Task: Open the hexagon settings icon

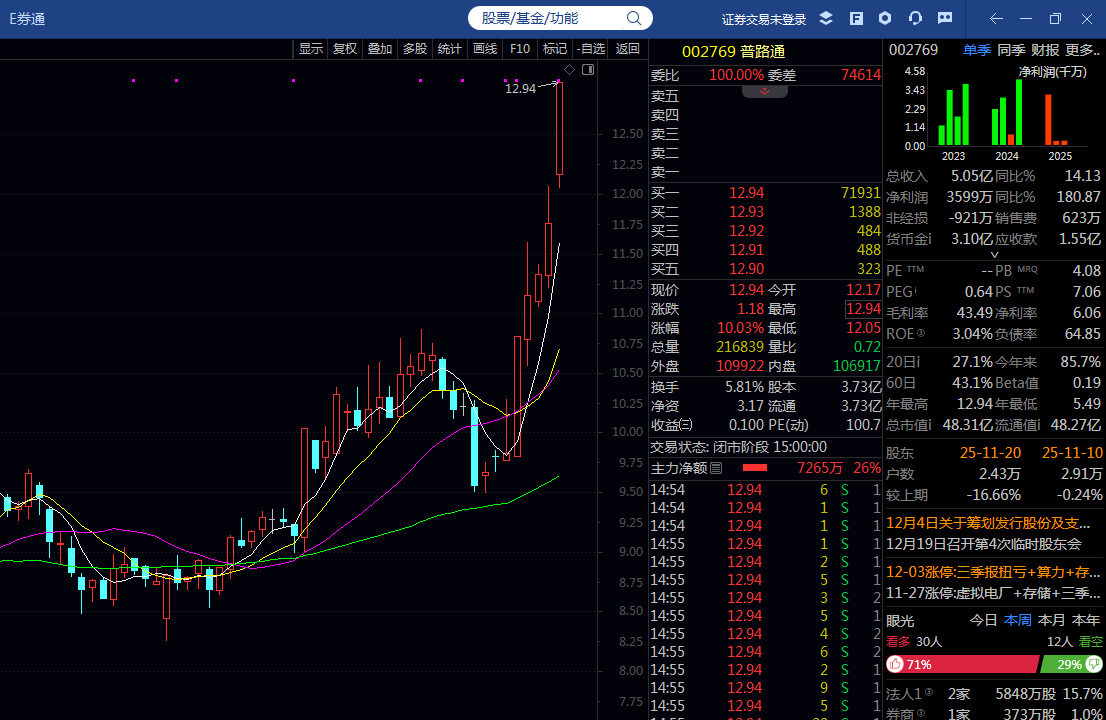Action: [x=885, y=18]
